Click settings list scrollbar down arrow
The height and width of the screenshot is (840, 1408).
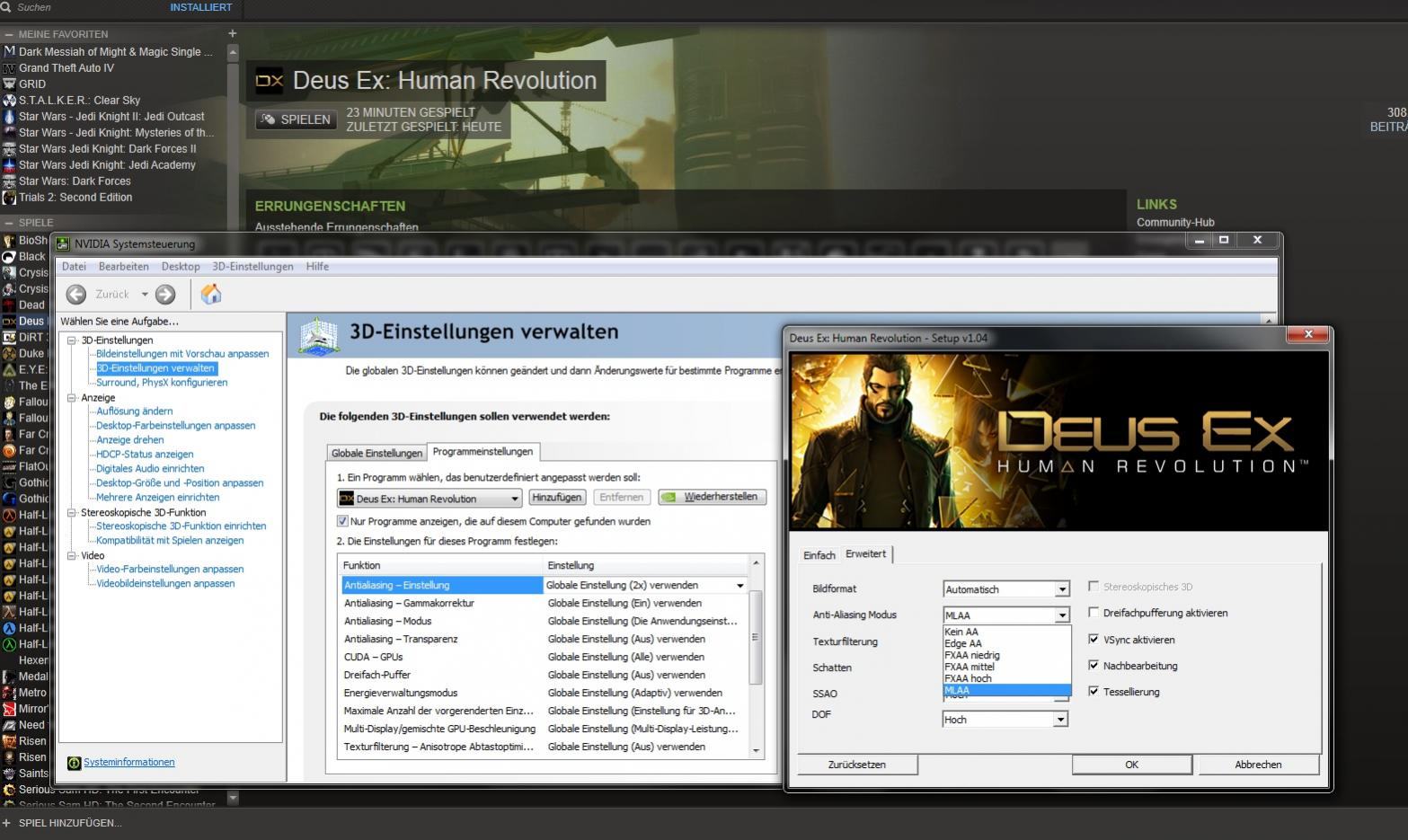(x=756, y=751)
